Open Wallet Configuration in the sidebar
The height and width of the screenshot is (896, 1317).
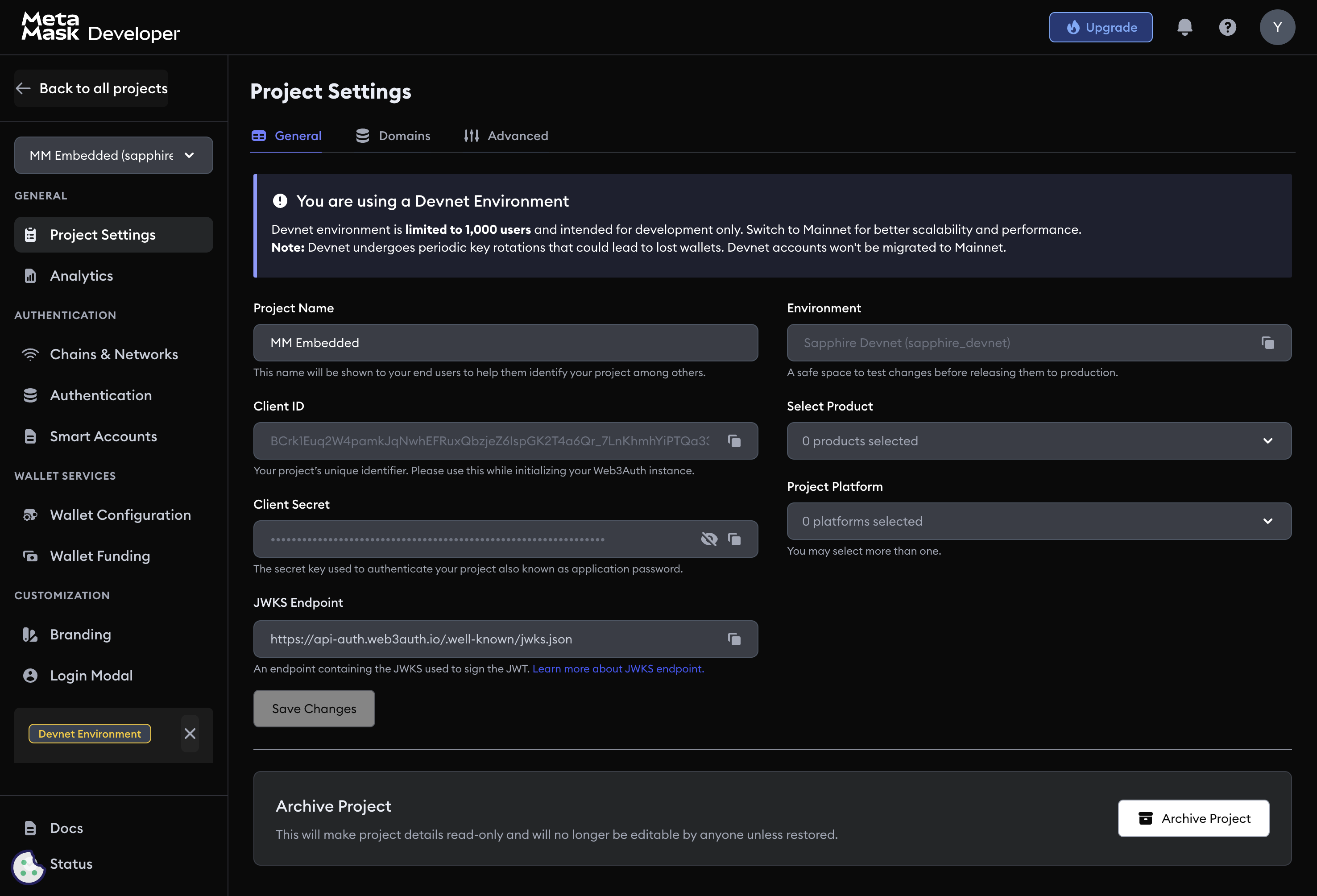click(x=113, y=514)
